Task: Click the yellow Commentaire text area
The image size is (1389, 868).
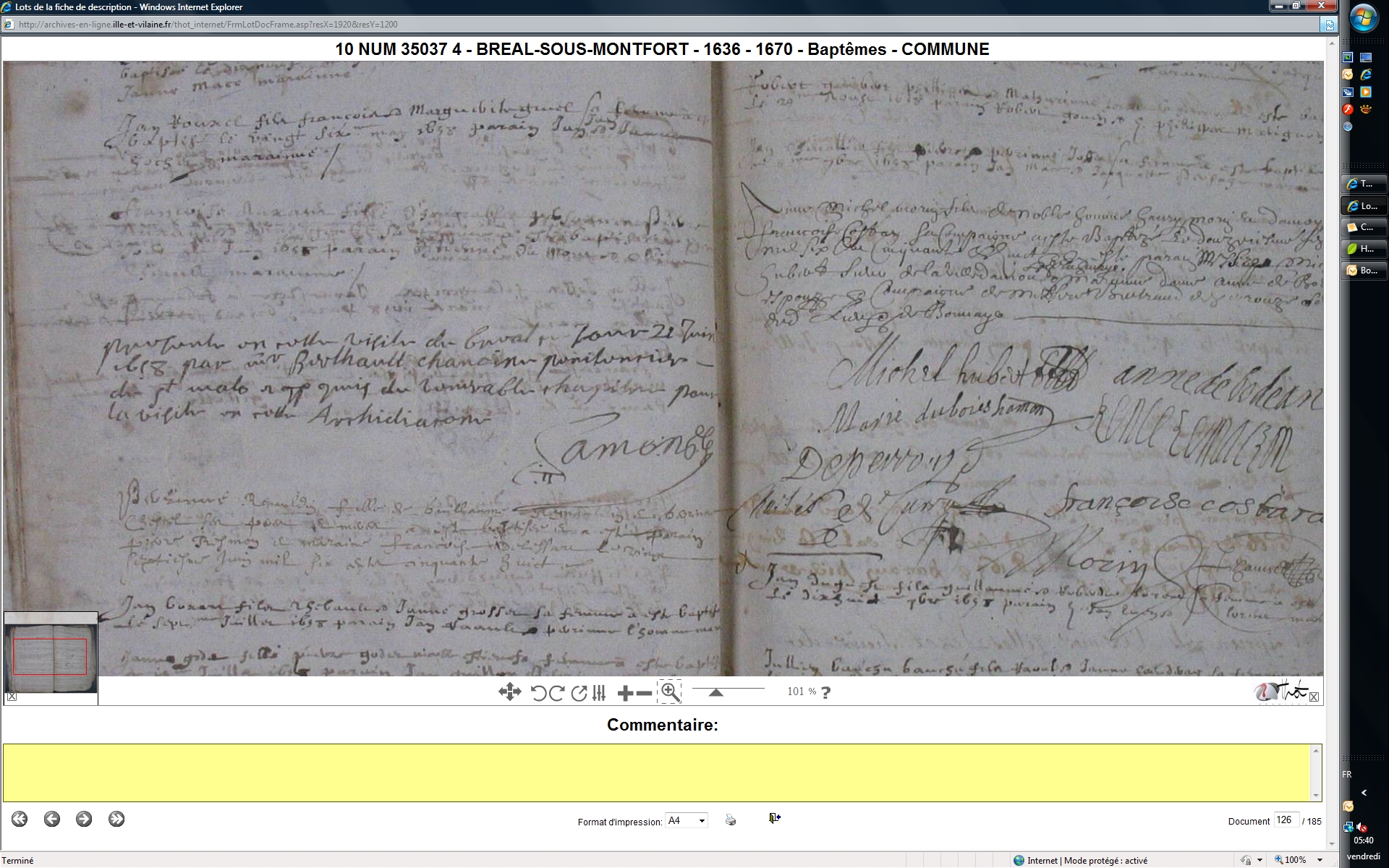Action: point(657,773)
